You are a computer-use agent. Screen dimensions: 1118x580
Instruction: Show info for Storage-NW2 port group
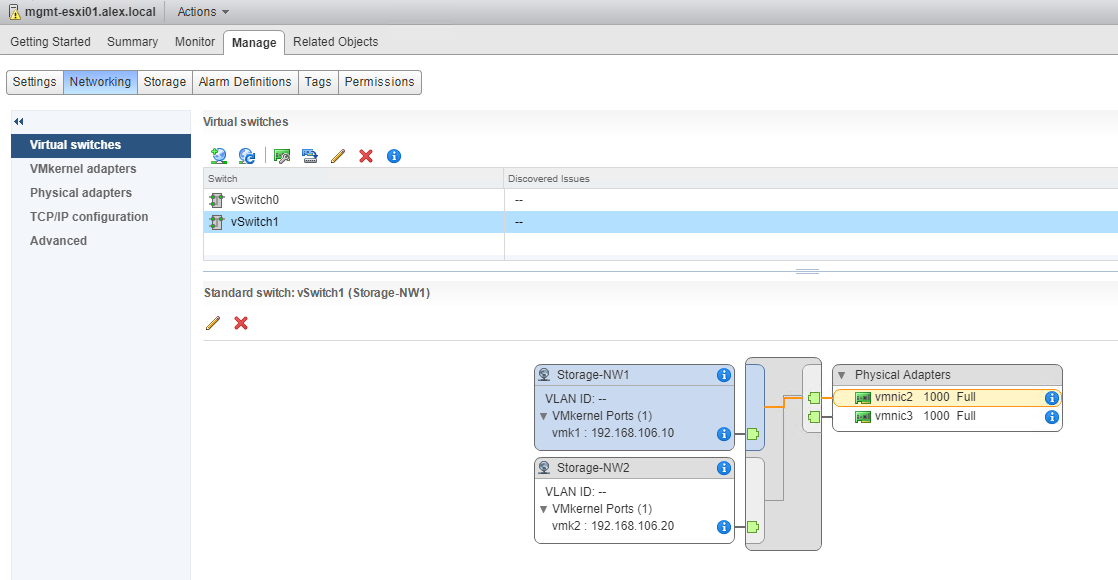(724, 468)
